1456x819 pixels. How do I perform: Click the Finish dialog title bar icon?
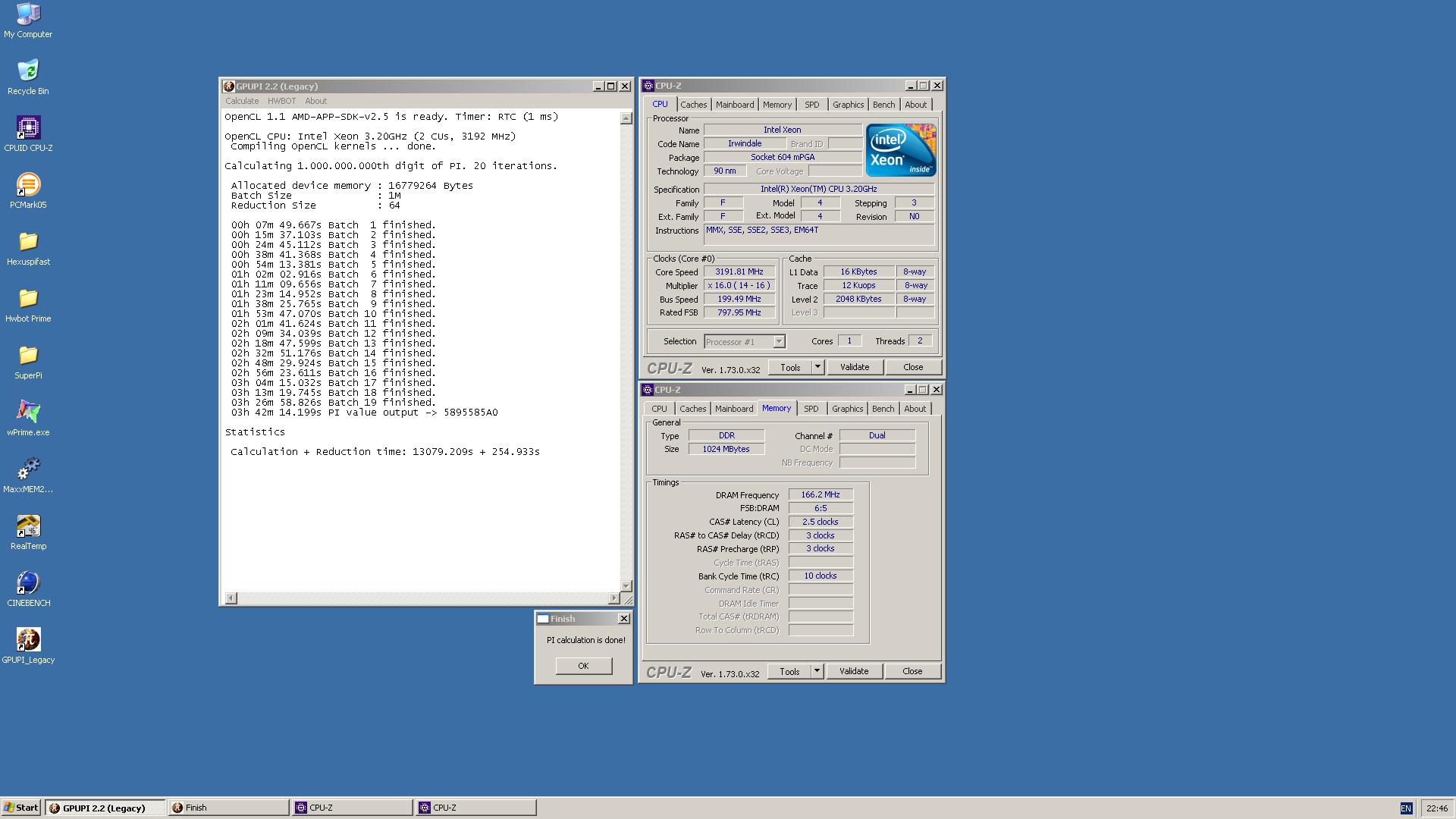tap(543, 619)
